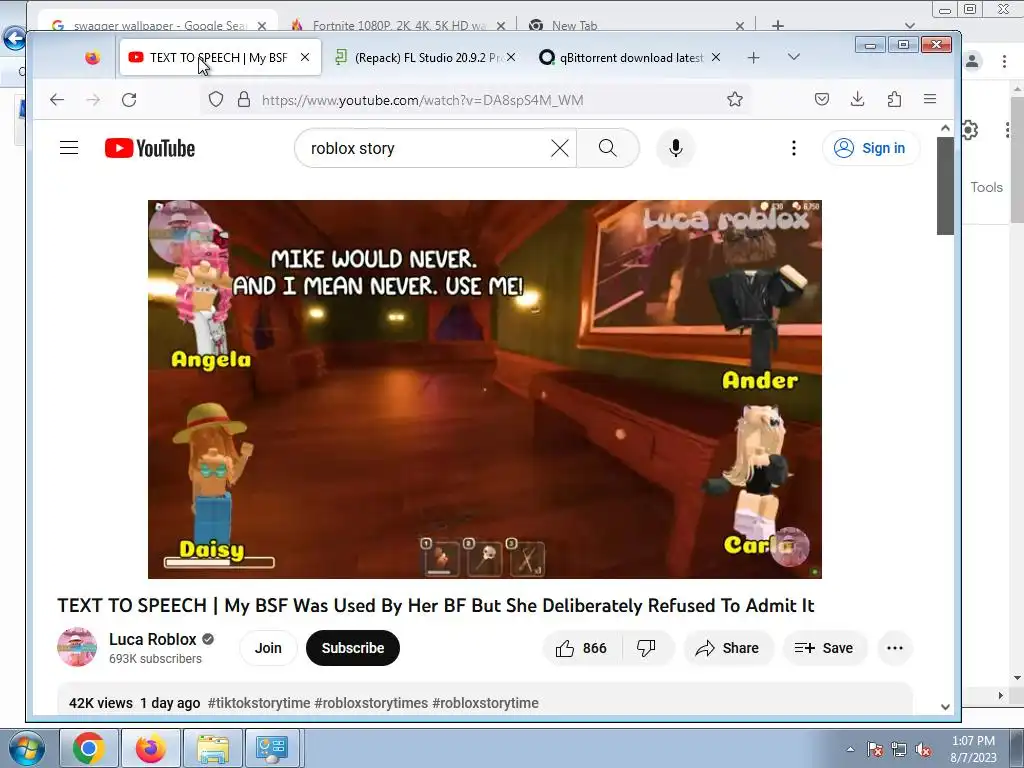
Task: Open control panel taskbar icon
Action: click(x=272, y=748)
